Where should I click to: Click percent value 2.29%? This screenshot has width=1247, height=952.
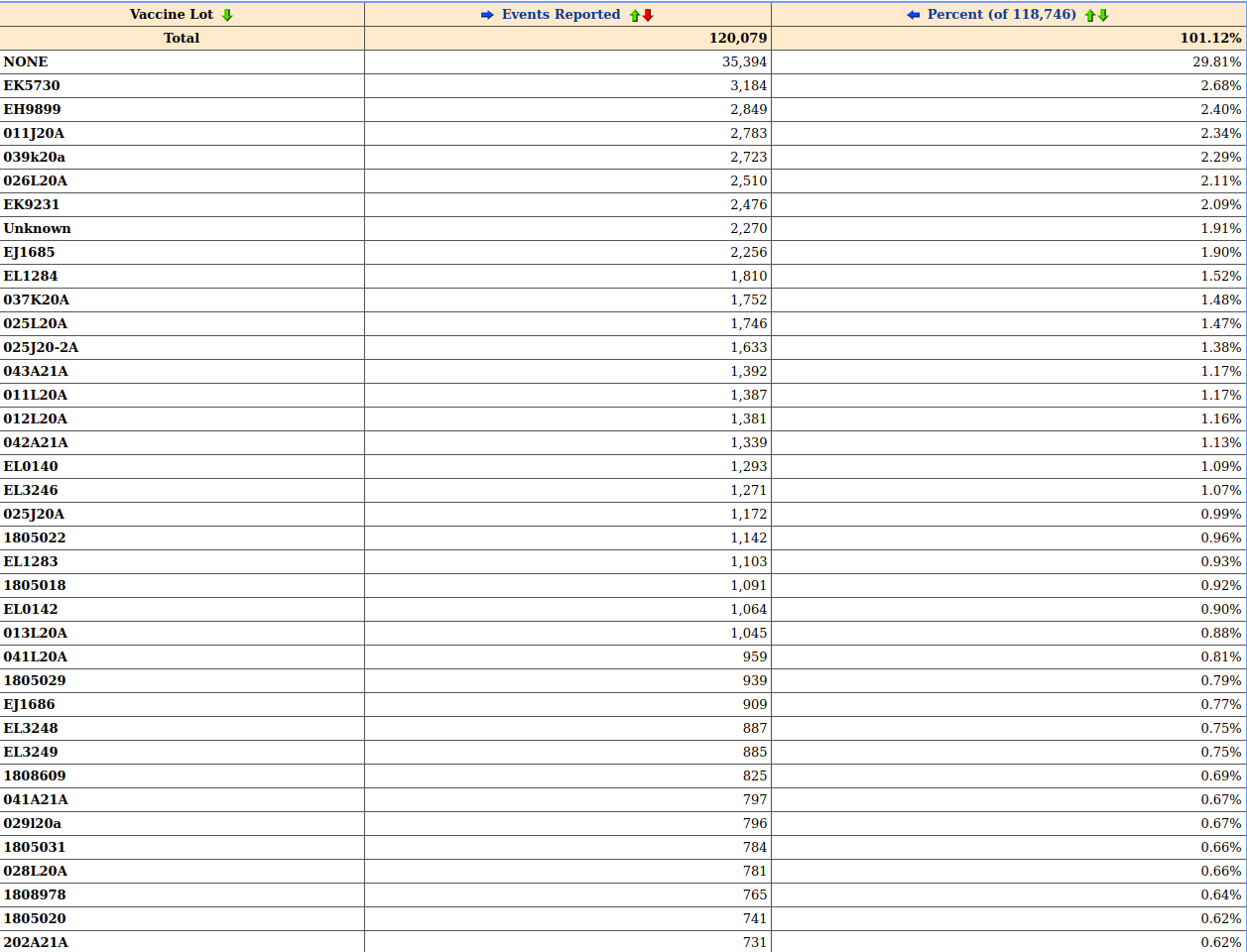pos(1221,157)
